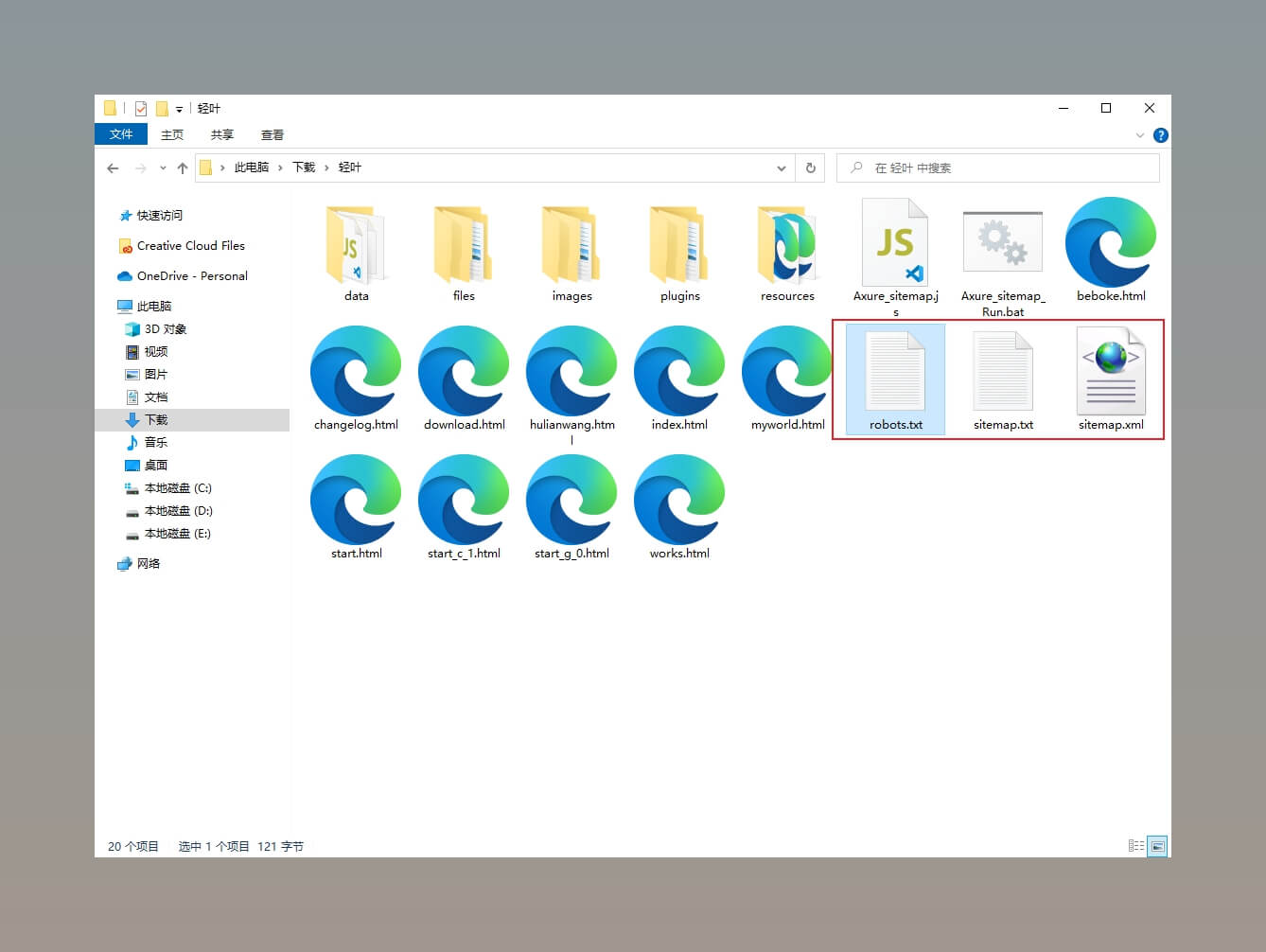Select 桌面 in the navigation pane
This screenshot has width=1266, height=952.
pyautogui.click(x=156, y=466)
